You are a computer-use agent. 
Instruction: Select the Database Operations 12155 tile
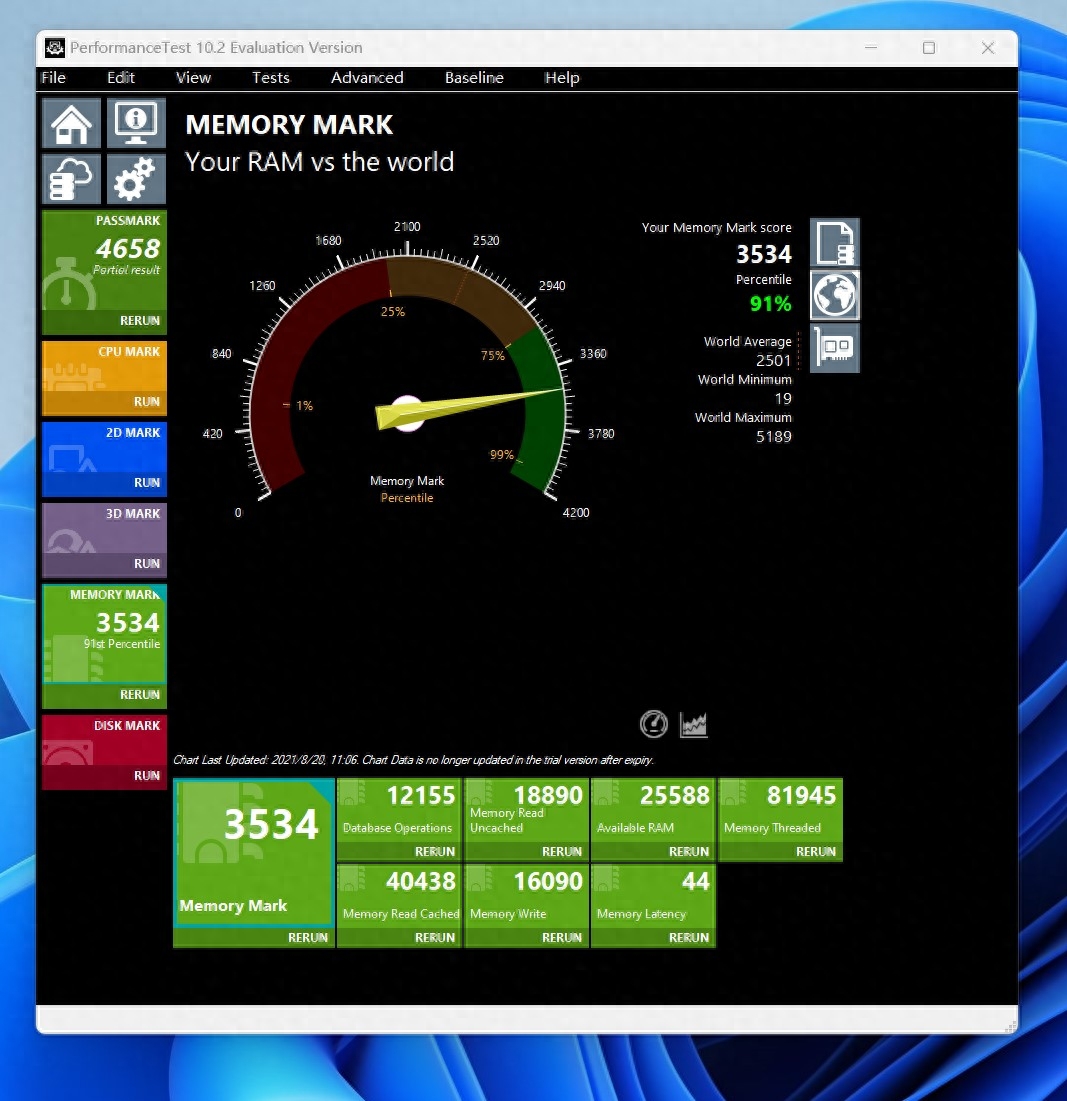[x=399, y=810]
